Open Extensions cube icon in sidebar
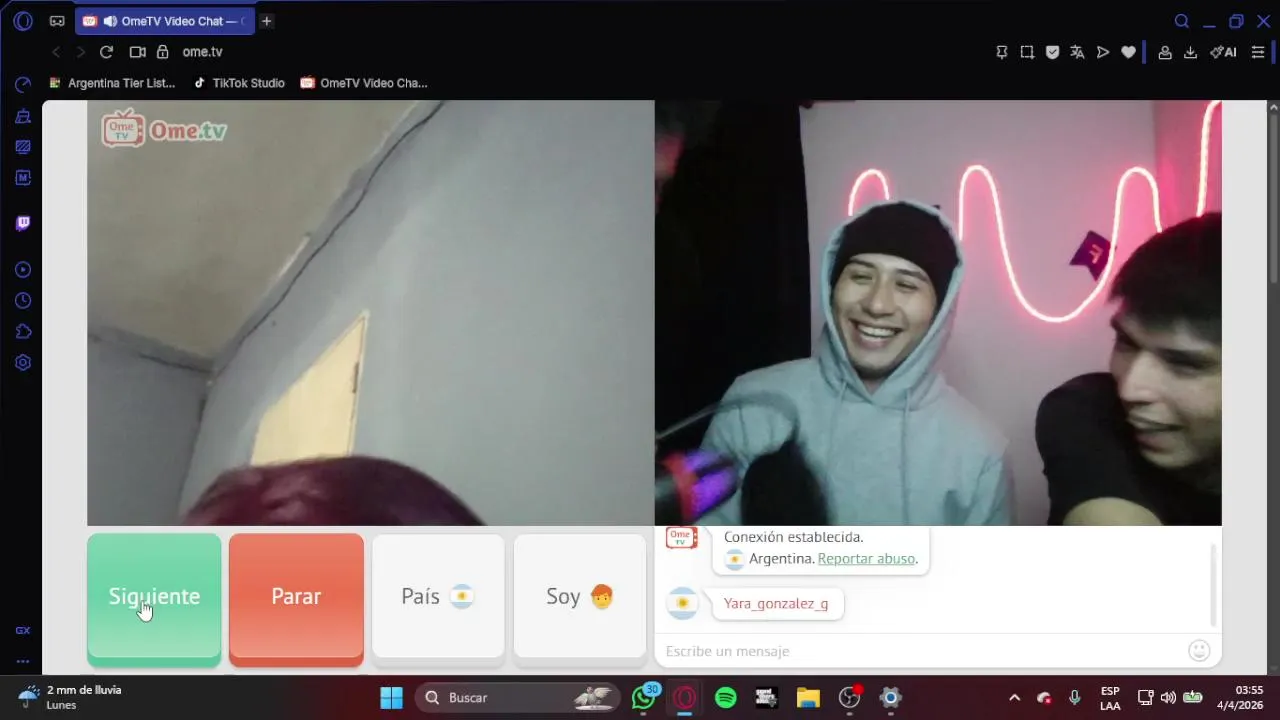This screenshot has width=1280, height=720. pyautogui.click(x=23, y=332)
